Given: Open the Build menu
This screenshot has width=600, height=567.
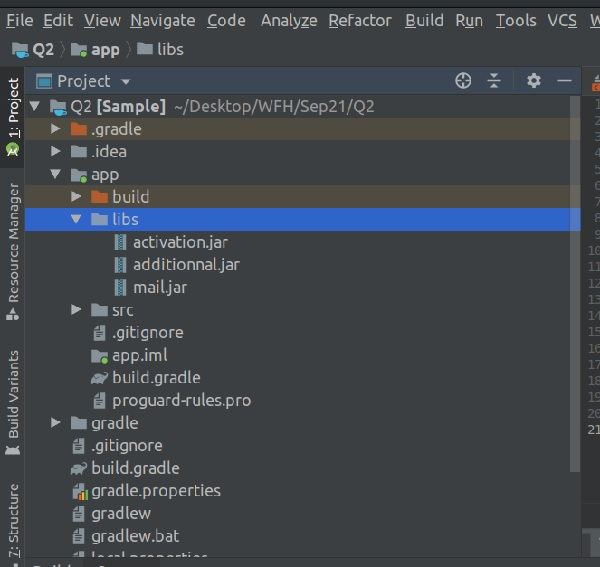Looking at the screenshot, I should coord(424,20).
